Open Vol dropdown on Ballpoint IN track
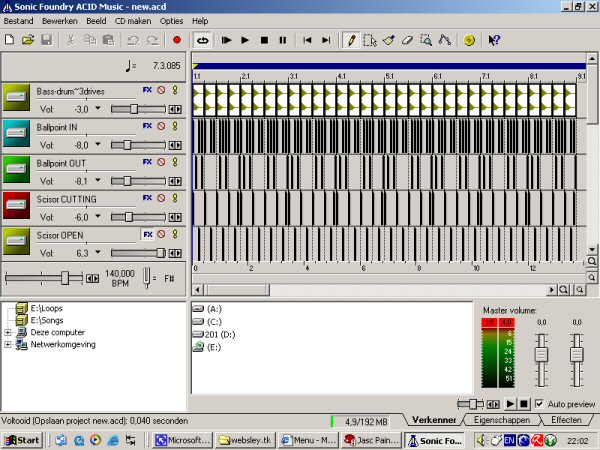This screenshot has height=450, width=600. pyautogui.click(x=98, y=144)
